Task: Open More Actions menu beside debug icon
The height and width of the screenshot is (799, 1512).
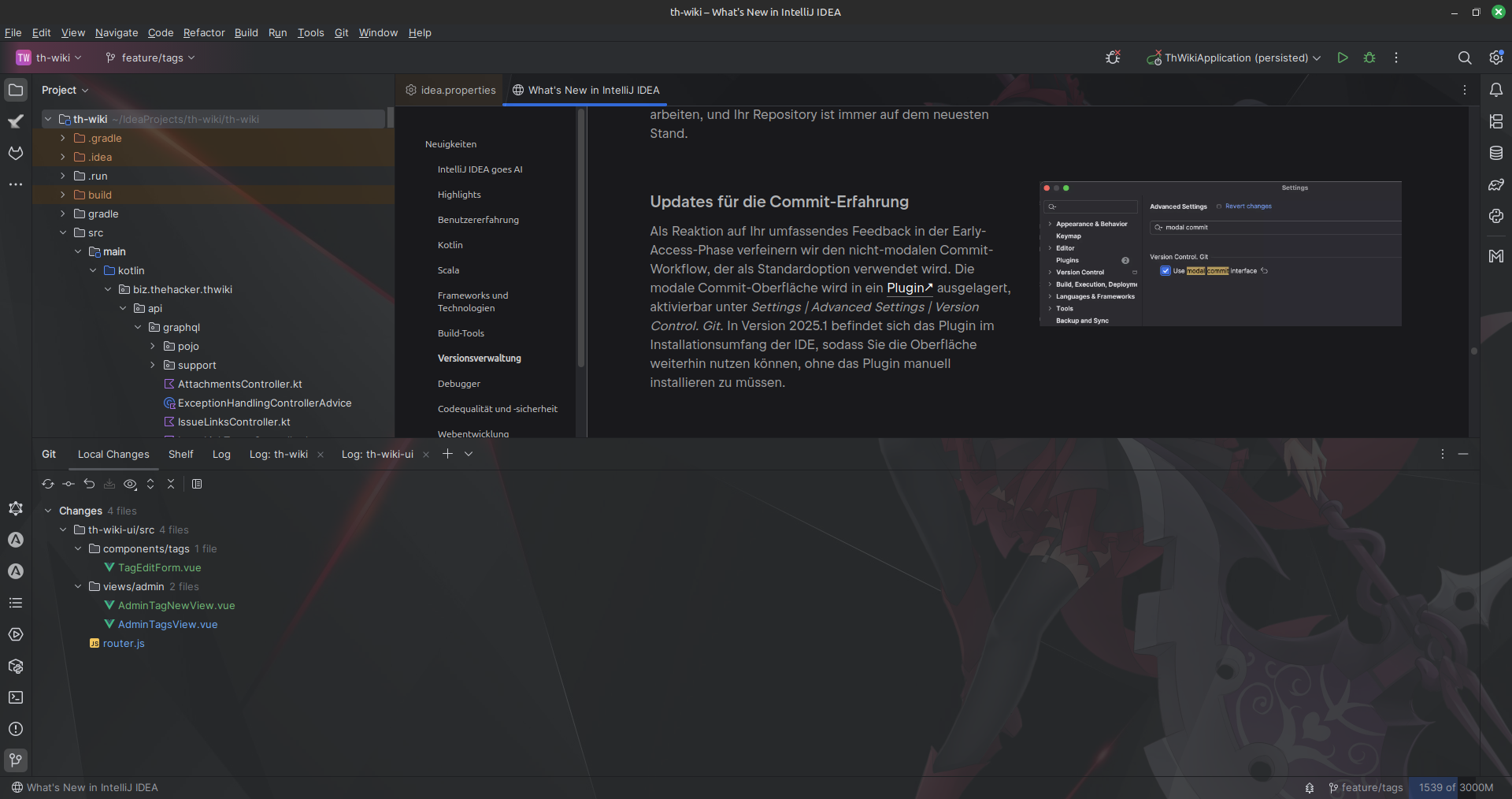Action: click(x=1396, y=58)
